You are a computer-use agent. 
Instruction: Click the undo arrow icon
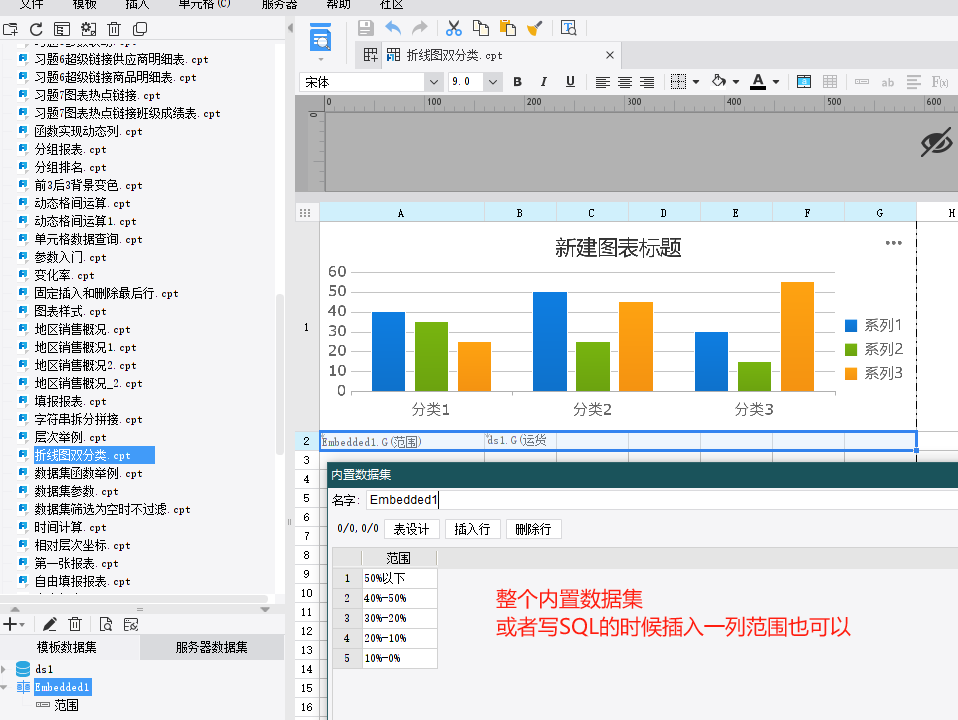tap(393, 28)
